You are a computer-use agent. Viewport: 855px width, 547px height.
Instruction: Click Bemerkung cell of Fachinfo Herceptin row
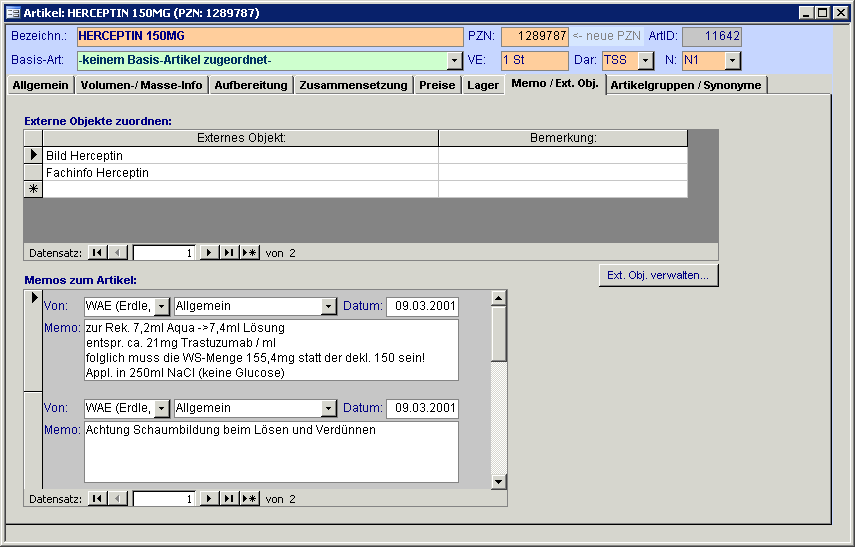click(x=563, y=172)
